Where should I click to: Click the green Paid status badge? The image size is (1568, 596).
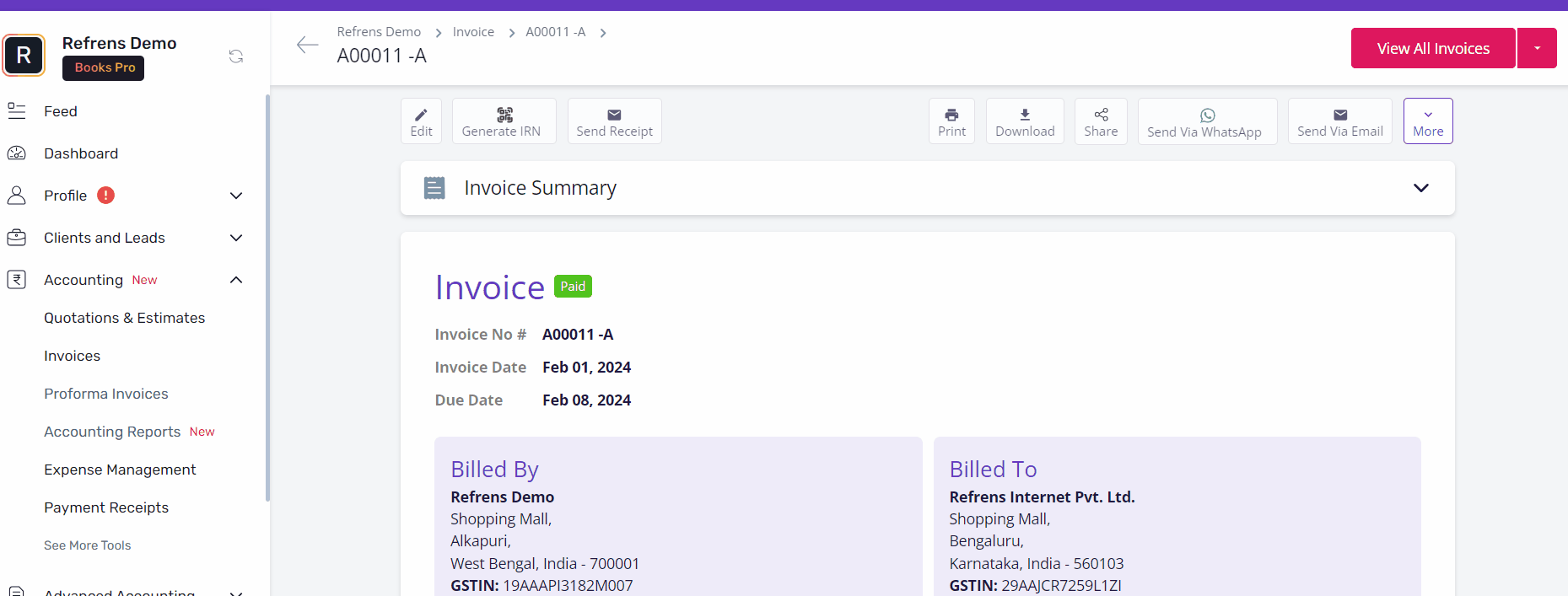point(573,287)
